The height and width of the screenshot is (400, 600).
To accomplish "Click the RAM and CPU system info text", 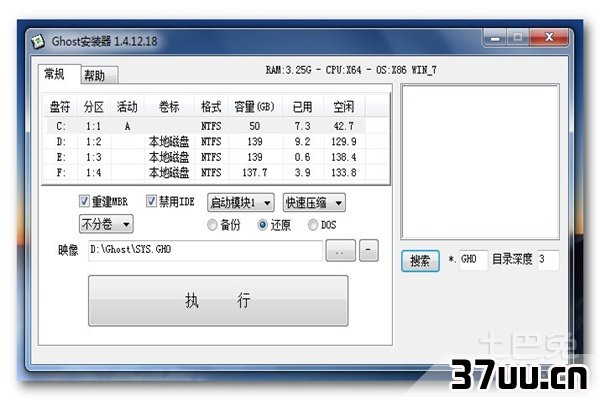I will click(x=351, y=70).
